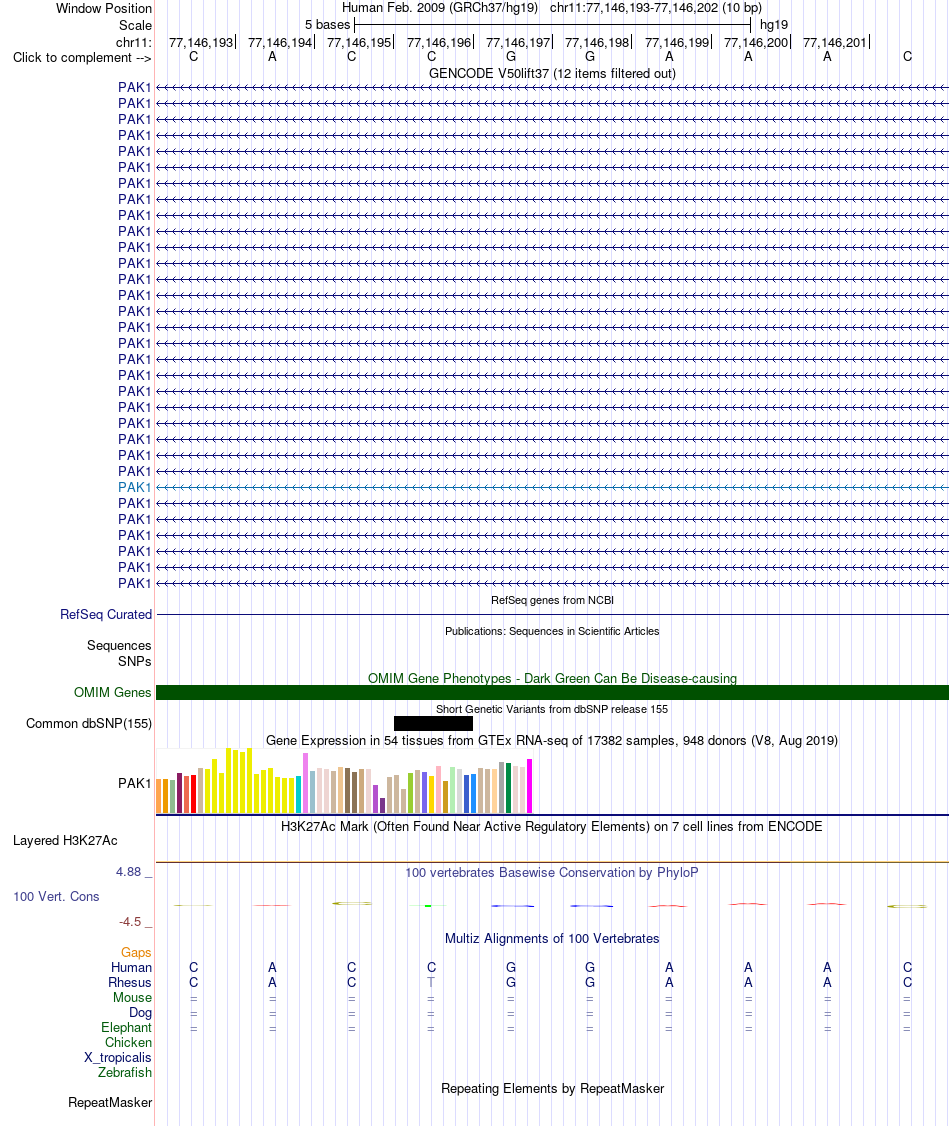The height and width of the screenshot is (1126, 950).
Task: Open the H3K27Ac Mark ENCODE track title
Action: pyautogui.click(x=552, y=827)
